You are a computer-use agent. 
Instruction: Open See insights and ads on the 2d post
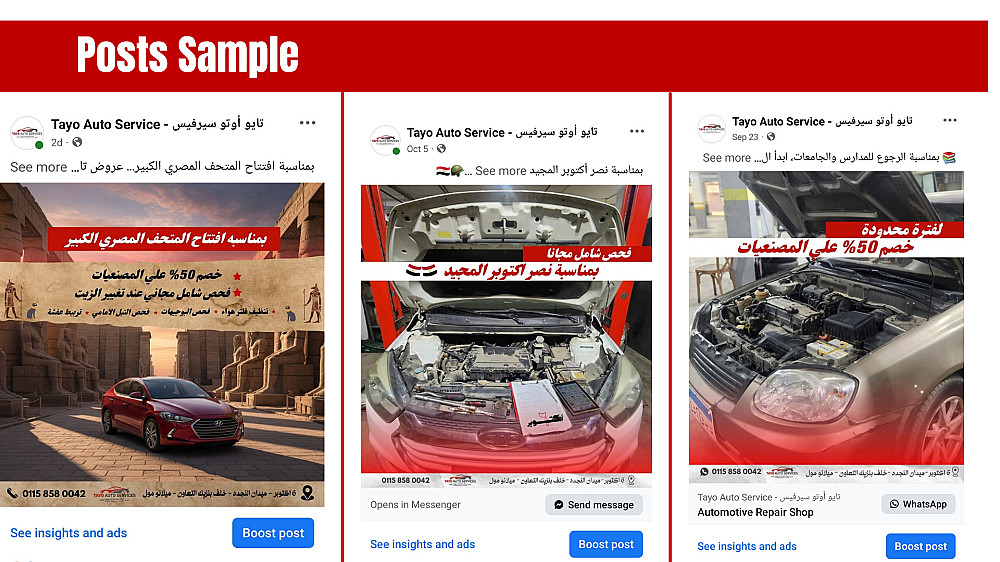tap(69, 533)
